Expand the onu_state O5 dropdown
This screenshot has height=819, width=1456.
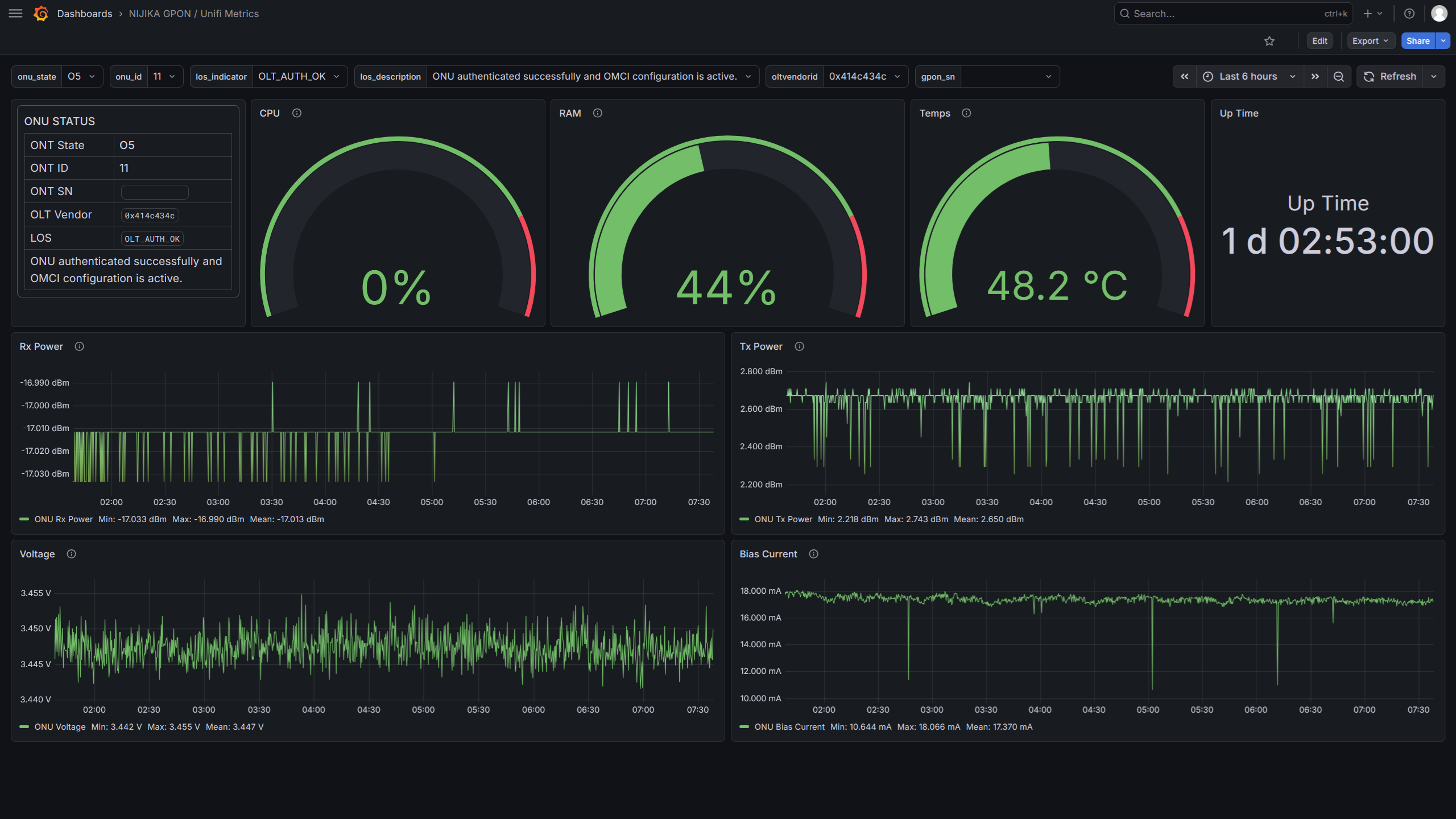point(81,76)
